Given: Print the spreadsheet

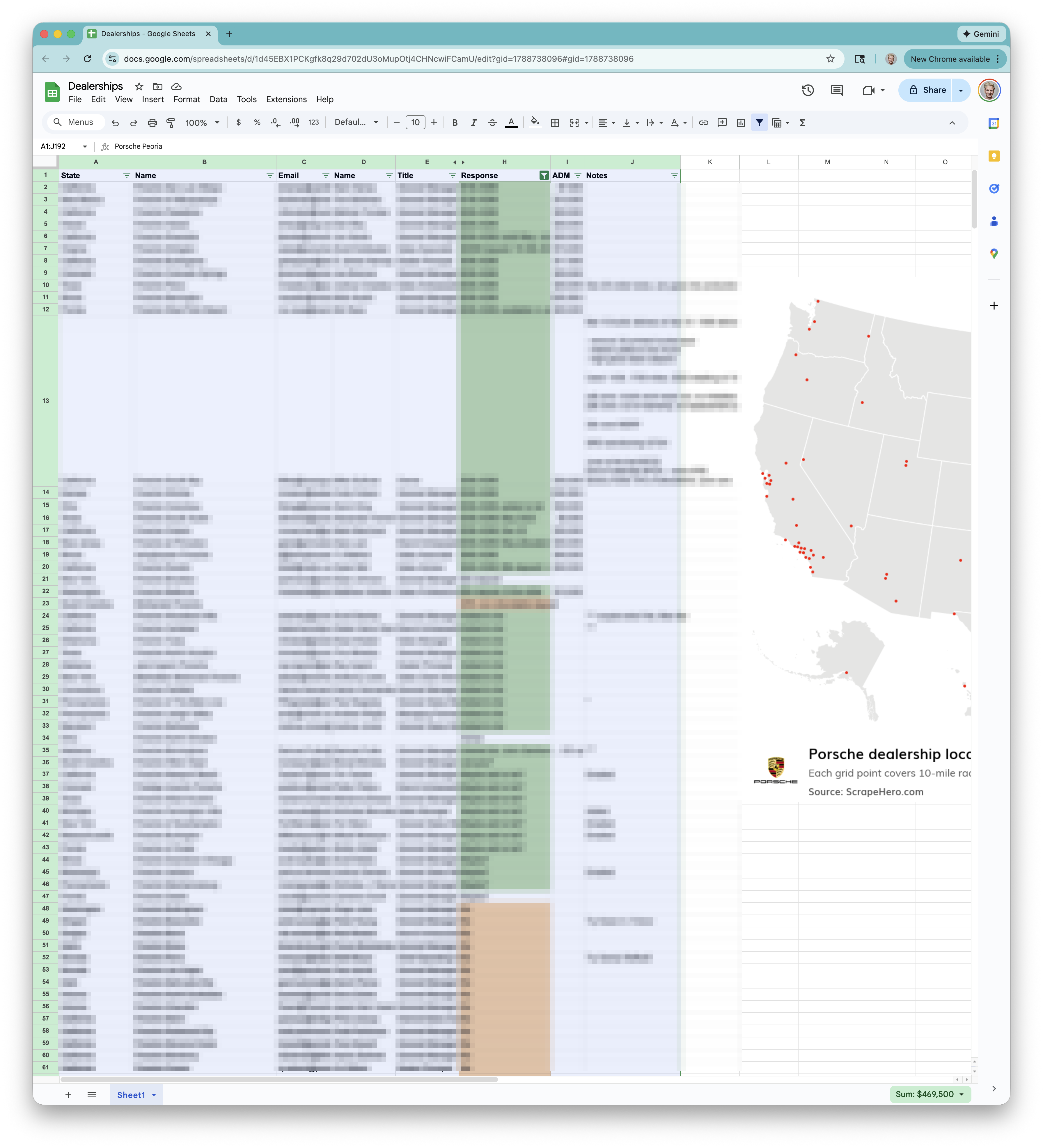Looking at the screenshot, I should click(152, 123).
